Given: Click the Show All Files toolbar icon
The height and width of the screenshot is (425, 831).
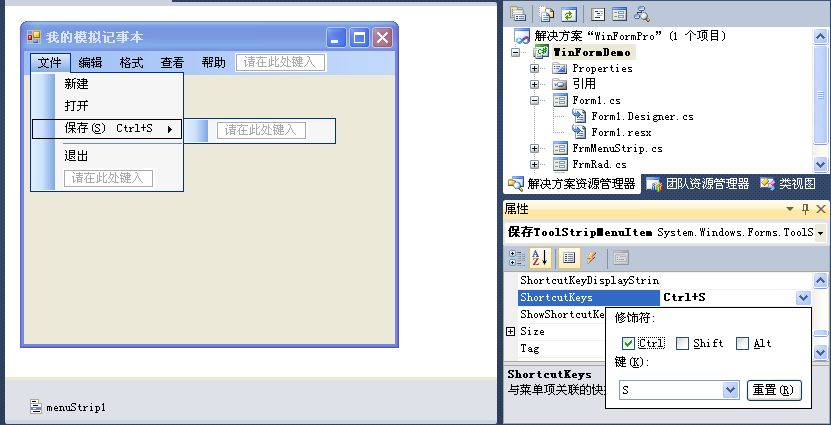Looking at the screenshot, I should [546, 14].
